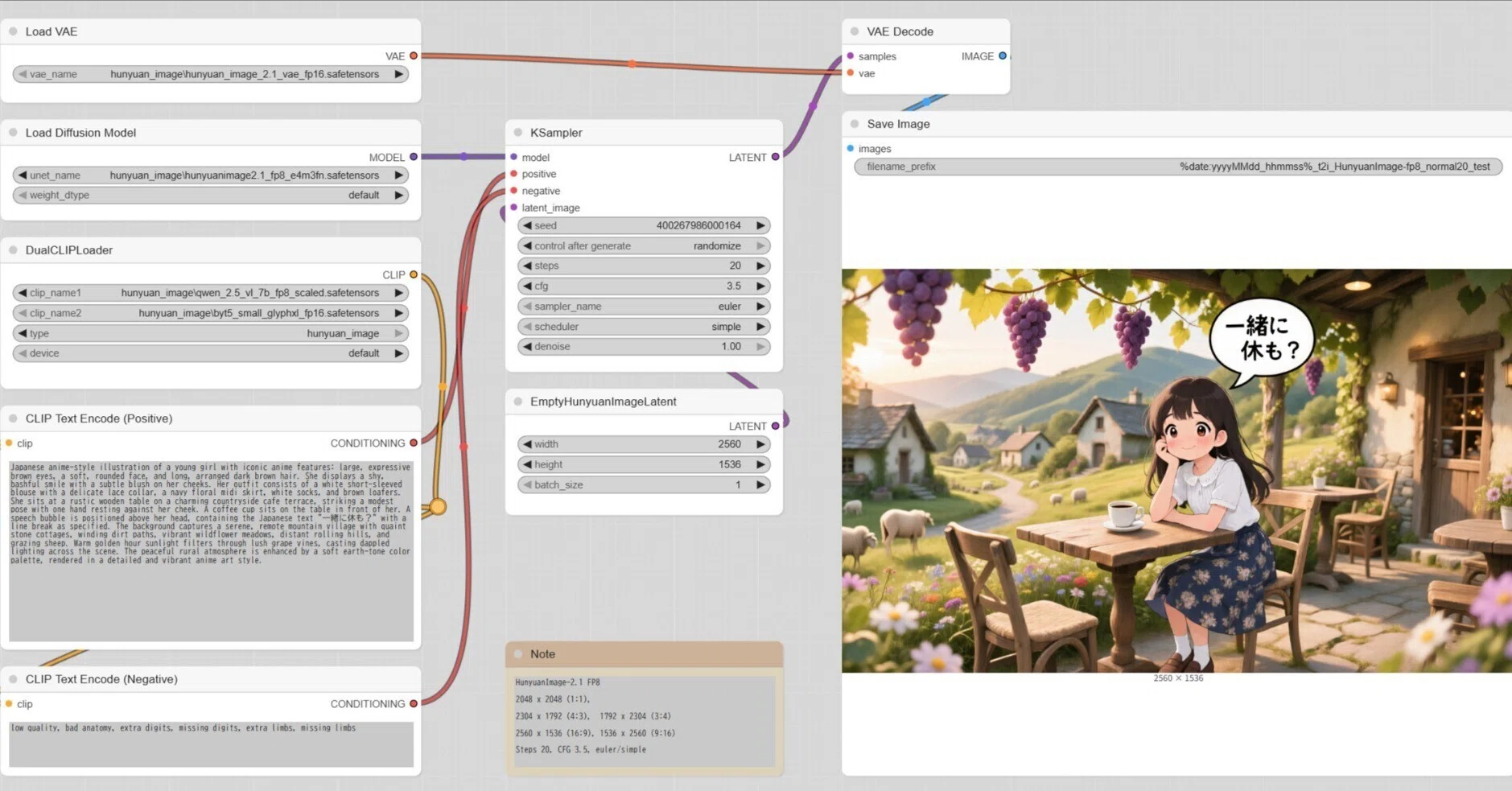The height and width of the screenshot is (791, 1512).
Task: Select next unet_name model with right arrow
Action: [x=398, y=175]
